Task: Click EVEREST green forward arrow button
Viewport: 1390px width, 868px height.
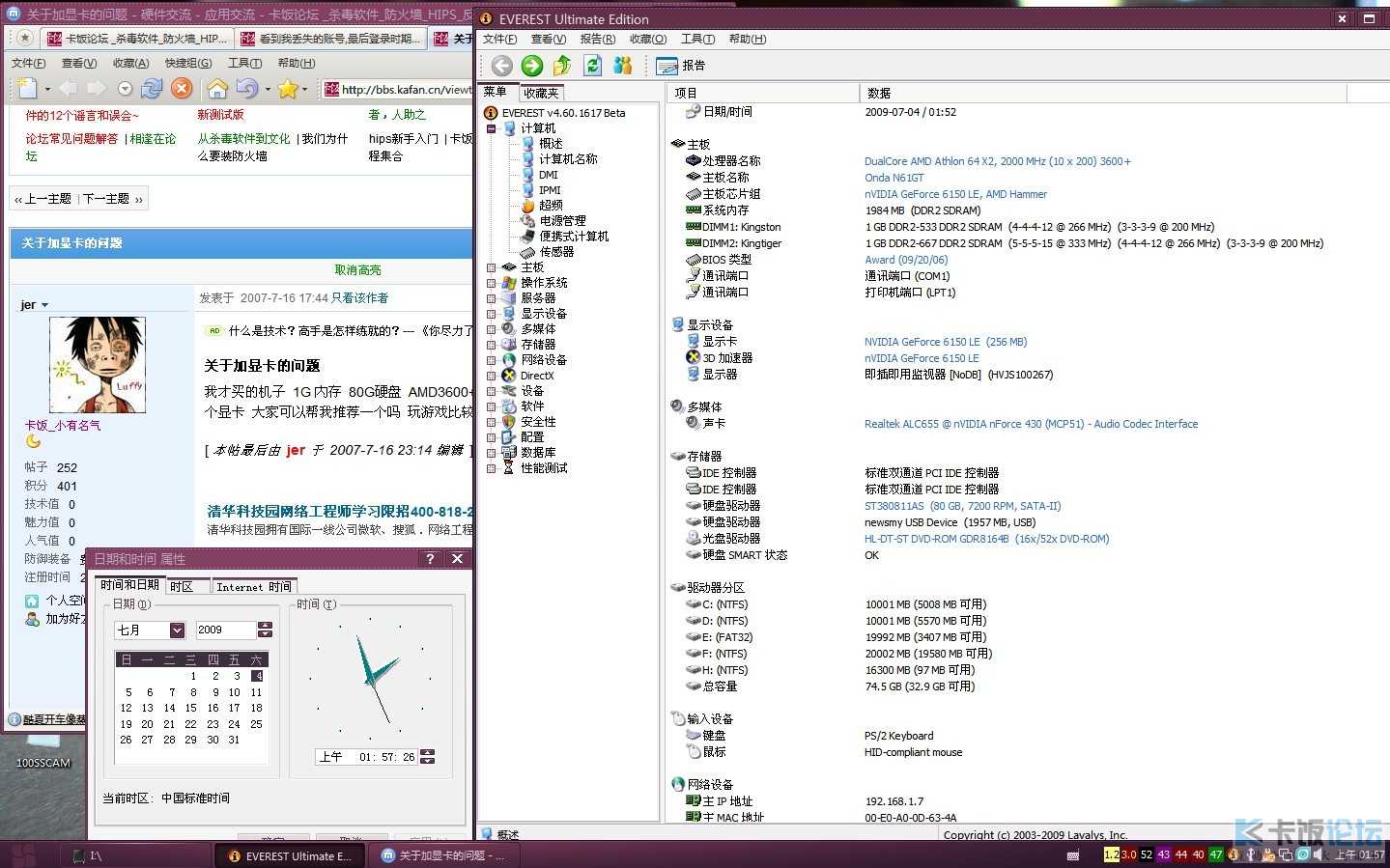Action: 532,66
